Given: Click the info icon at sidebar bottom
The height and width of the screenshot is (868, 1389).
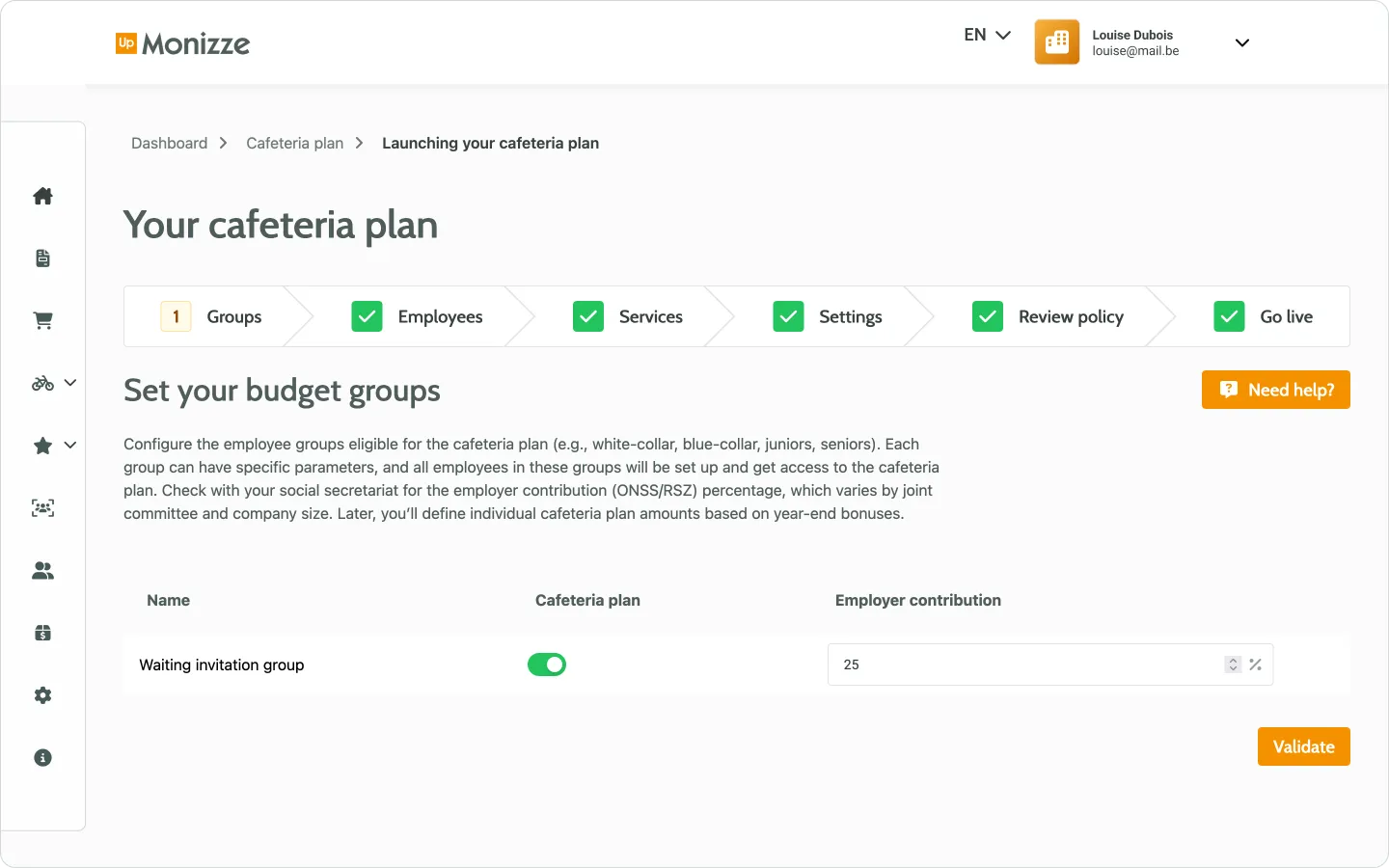Looking at the screenshot, I should (x=42, y=757).
